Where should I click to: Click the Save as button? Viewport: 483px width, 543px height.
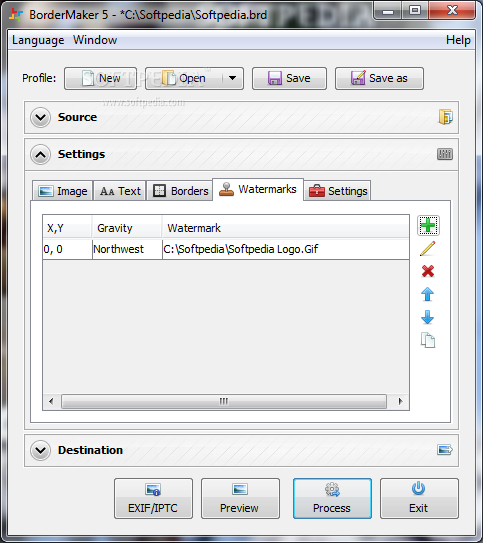(x=379, y=78)
